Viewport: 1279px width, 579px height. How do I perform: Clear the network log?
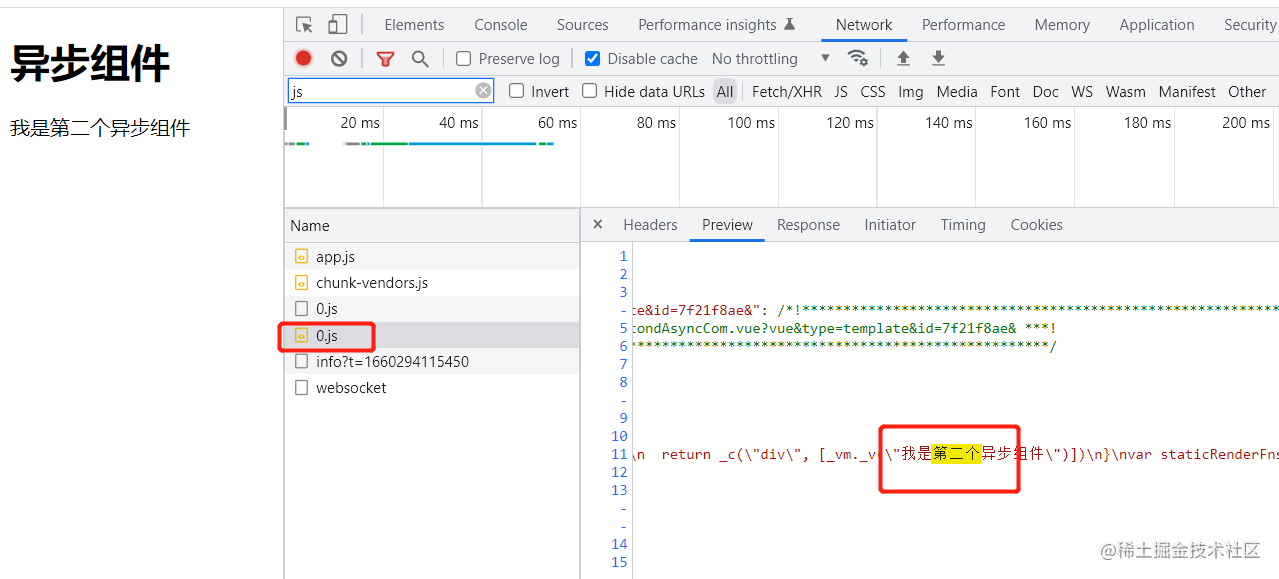[x=339, y=59]
